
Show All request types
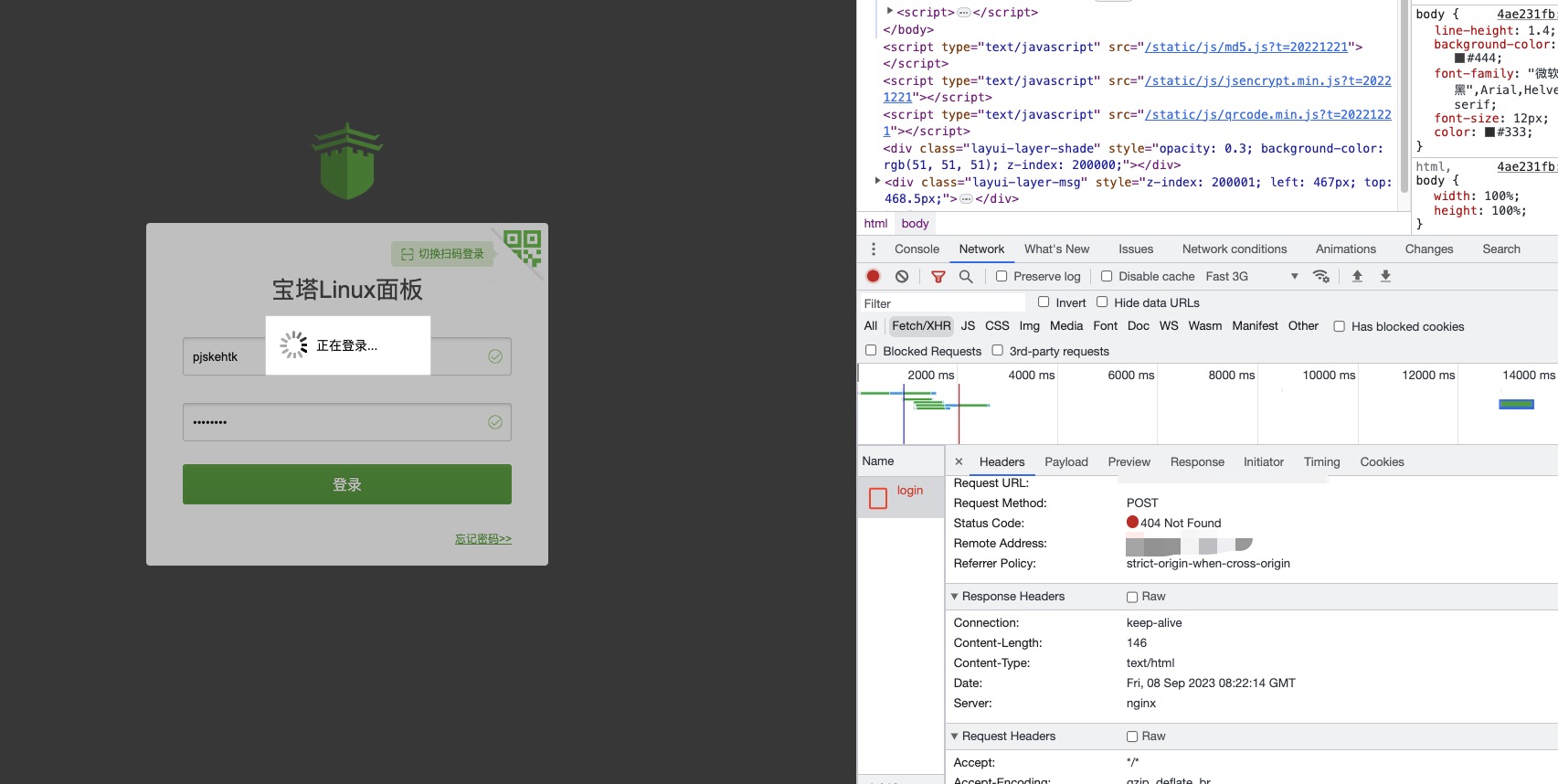point(871,325)
